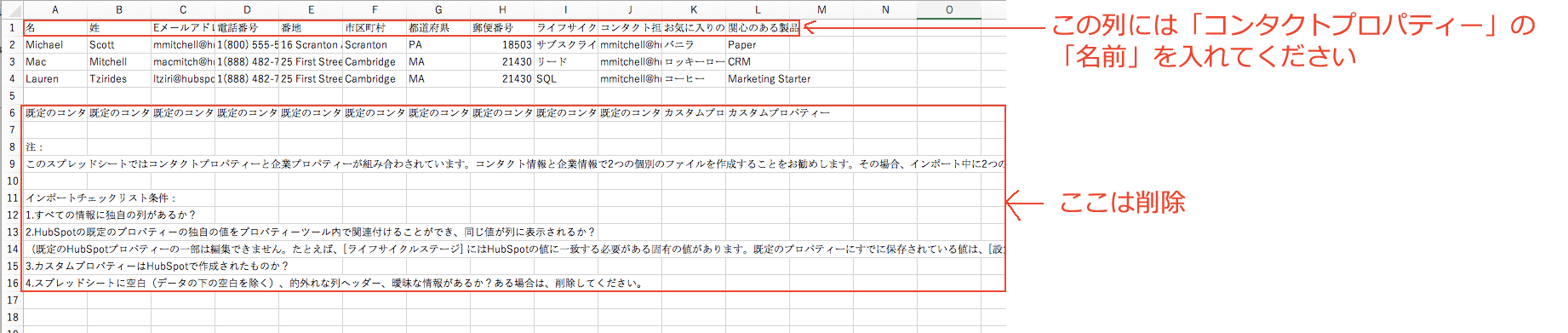Select the 都道府県 header cell

coord(438,27)
